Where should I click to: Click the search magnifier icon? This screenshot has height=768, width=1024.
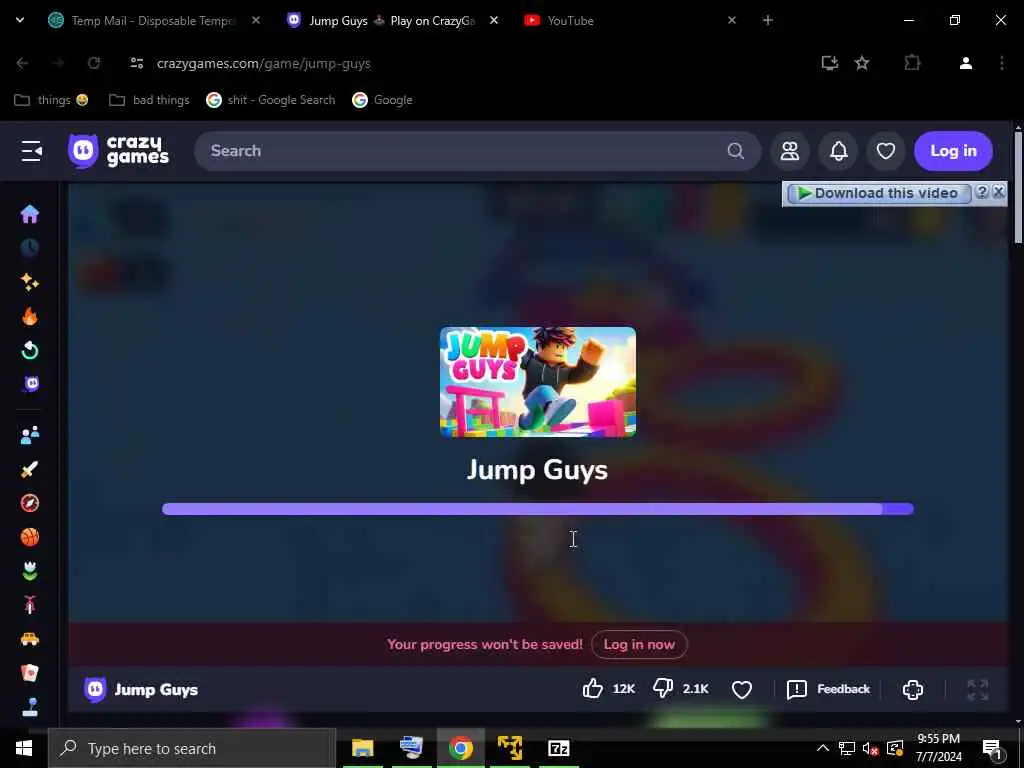point(735,151)
